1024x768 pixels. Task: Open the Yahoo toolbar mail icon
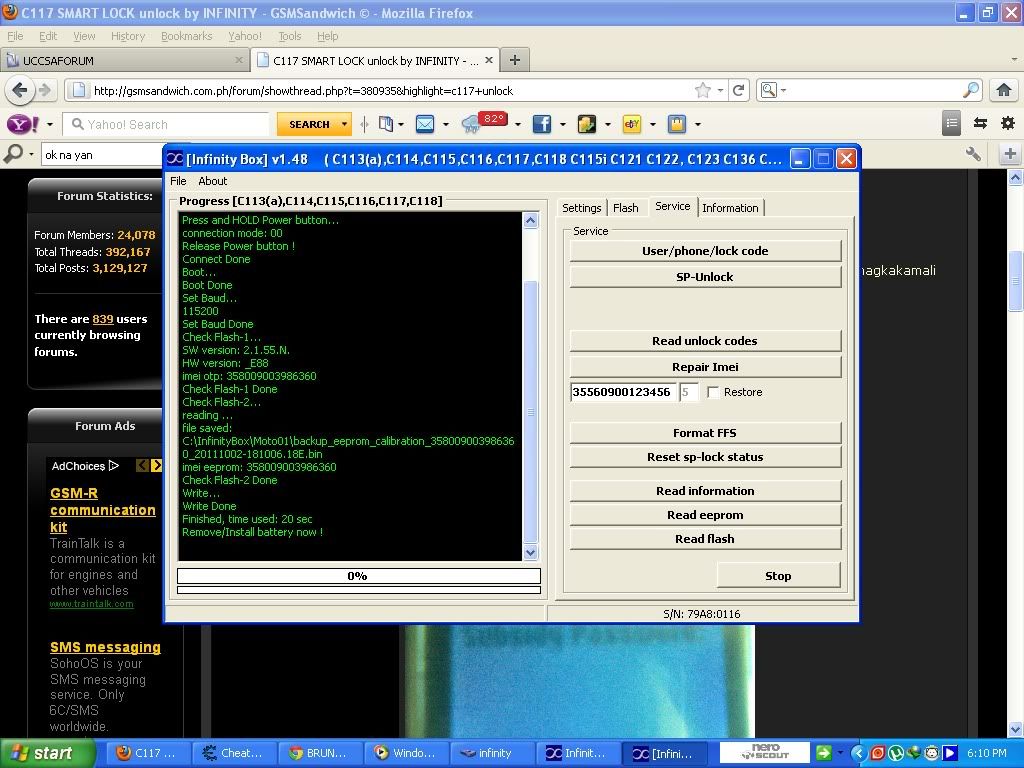[425, 124]
